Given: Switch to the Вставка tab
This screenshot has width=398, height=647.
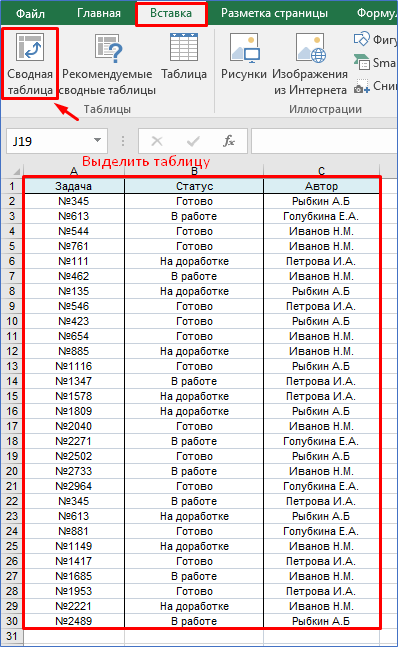Looking at the screenshot, I should (x=171, y=13).
